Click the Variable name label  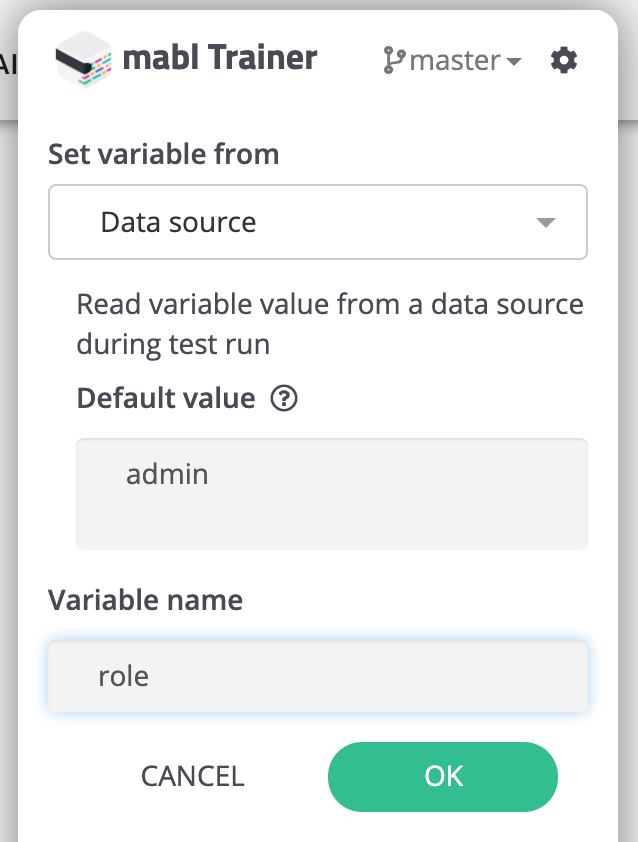pos(145,600)
